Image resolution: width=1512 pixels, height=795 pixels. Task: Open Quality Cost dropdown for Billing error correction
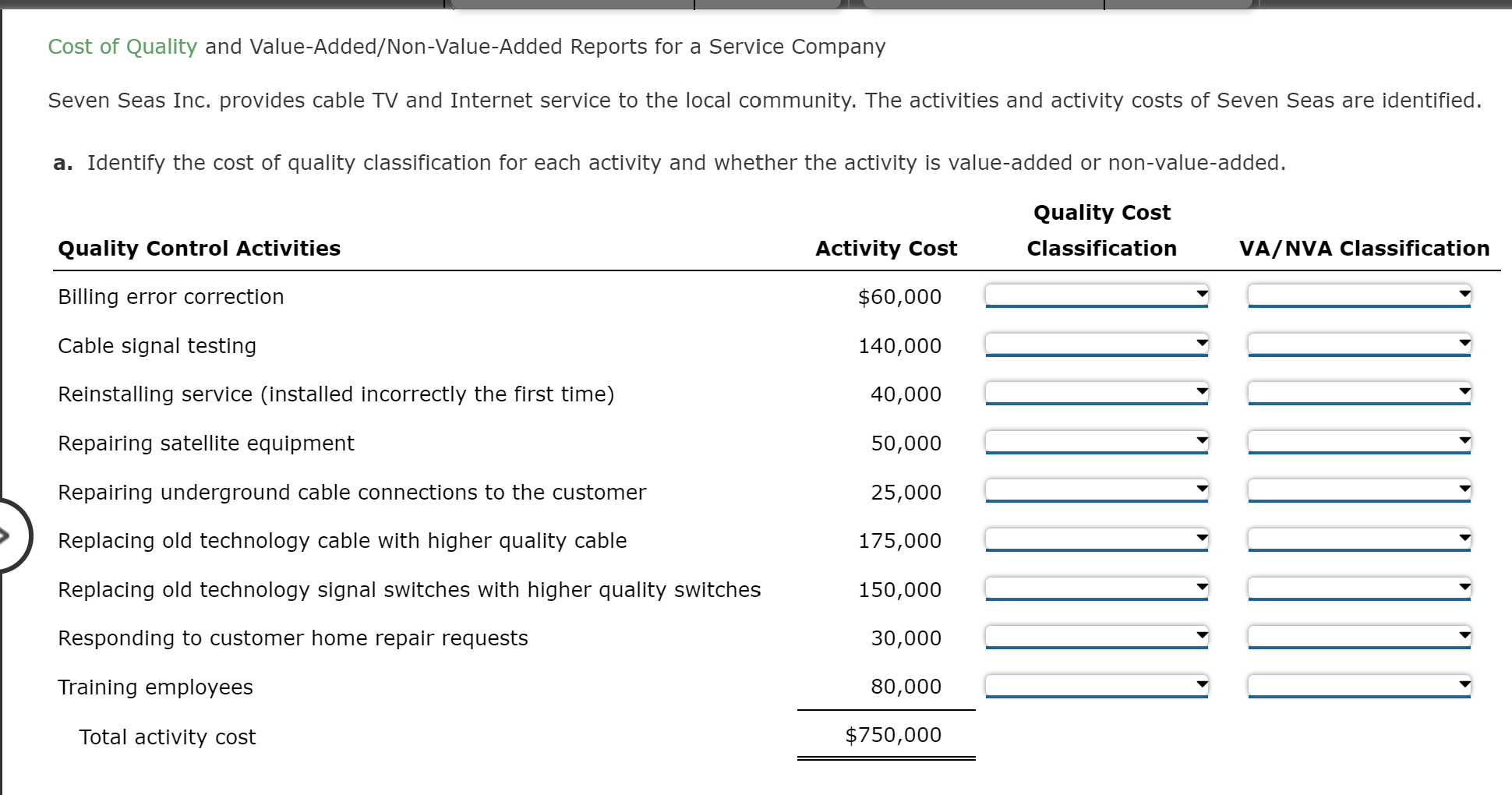(x=1097, y=295)
